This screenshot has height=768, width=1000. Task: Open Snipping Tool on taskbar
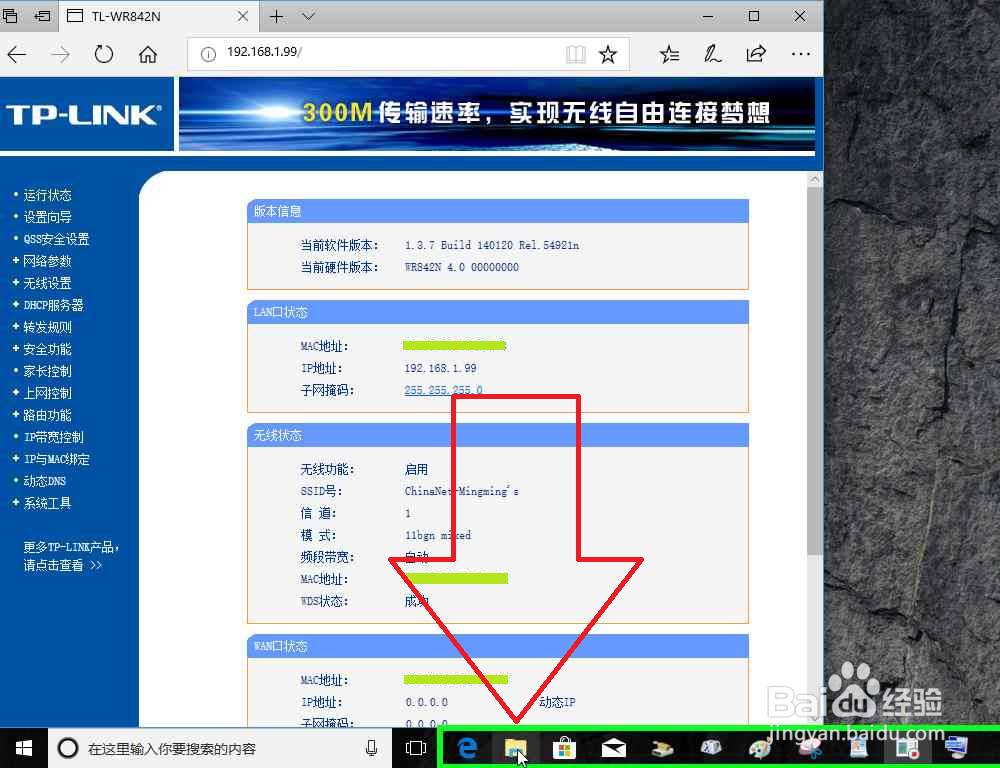(809, 748)
